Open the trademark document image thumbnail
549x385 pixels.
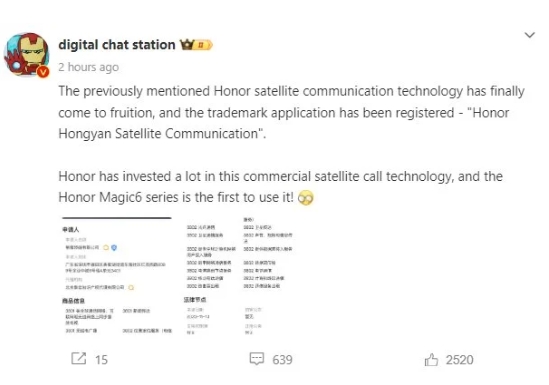pyautogui.click(x=177, y=276)
